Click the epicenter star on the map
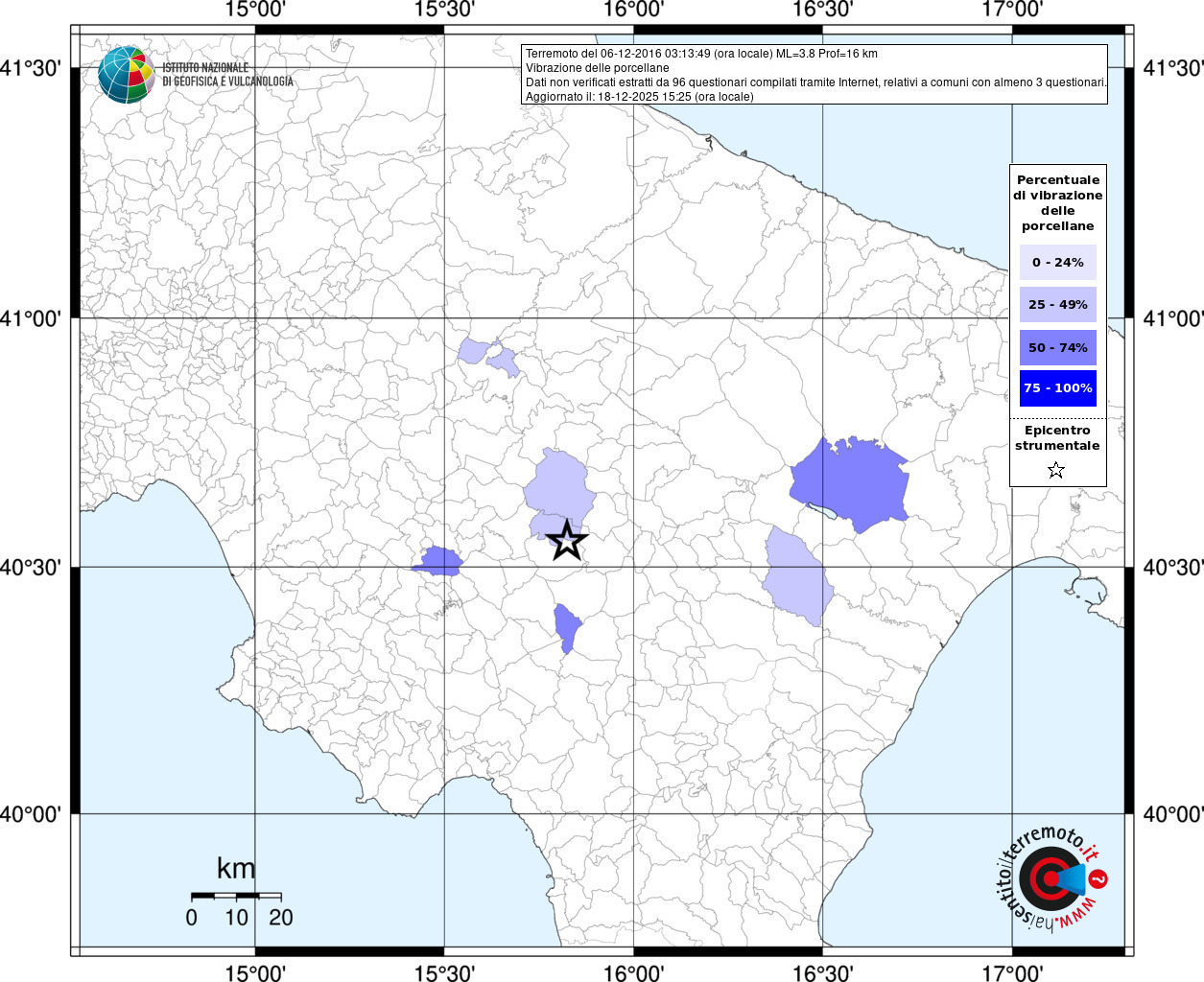Image resolution: width=1204 pixels, height=982 pixels. coord(567,541)
